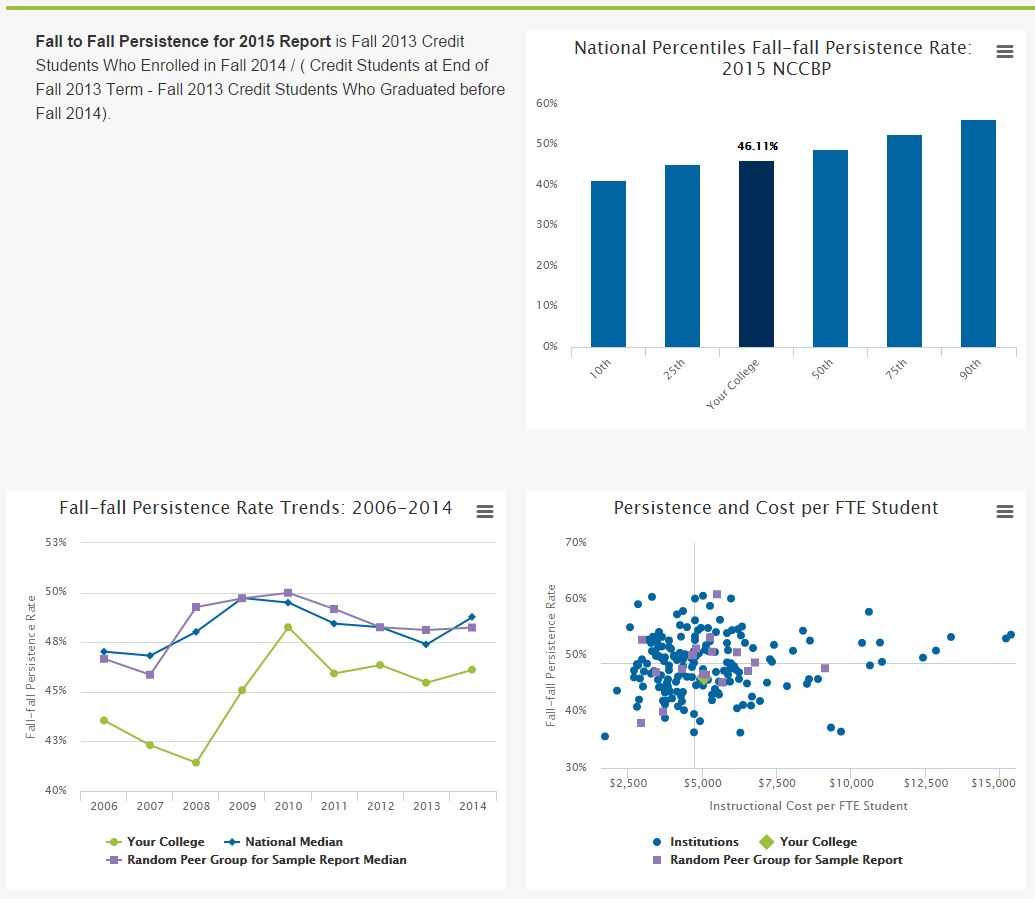The height and width of the screenshot is (899, 1035).
Task: Click the 'Instructional Cost per FTE Student' axis label
Action: tap(808, 805)
